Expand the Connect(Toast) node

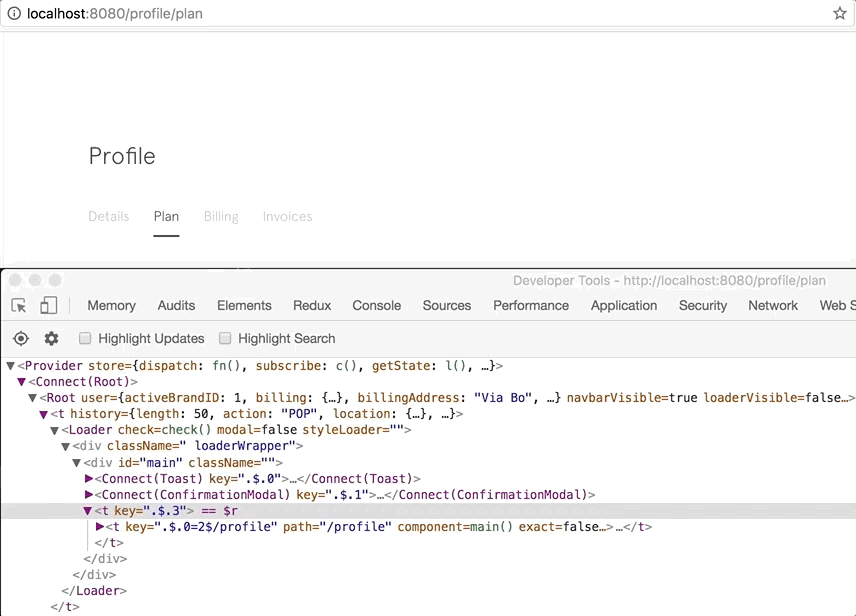[88, 478]
